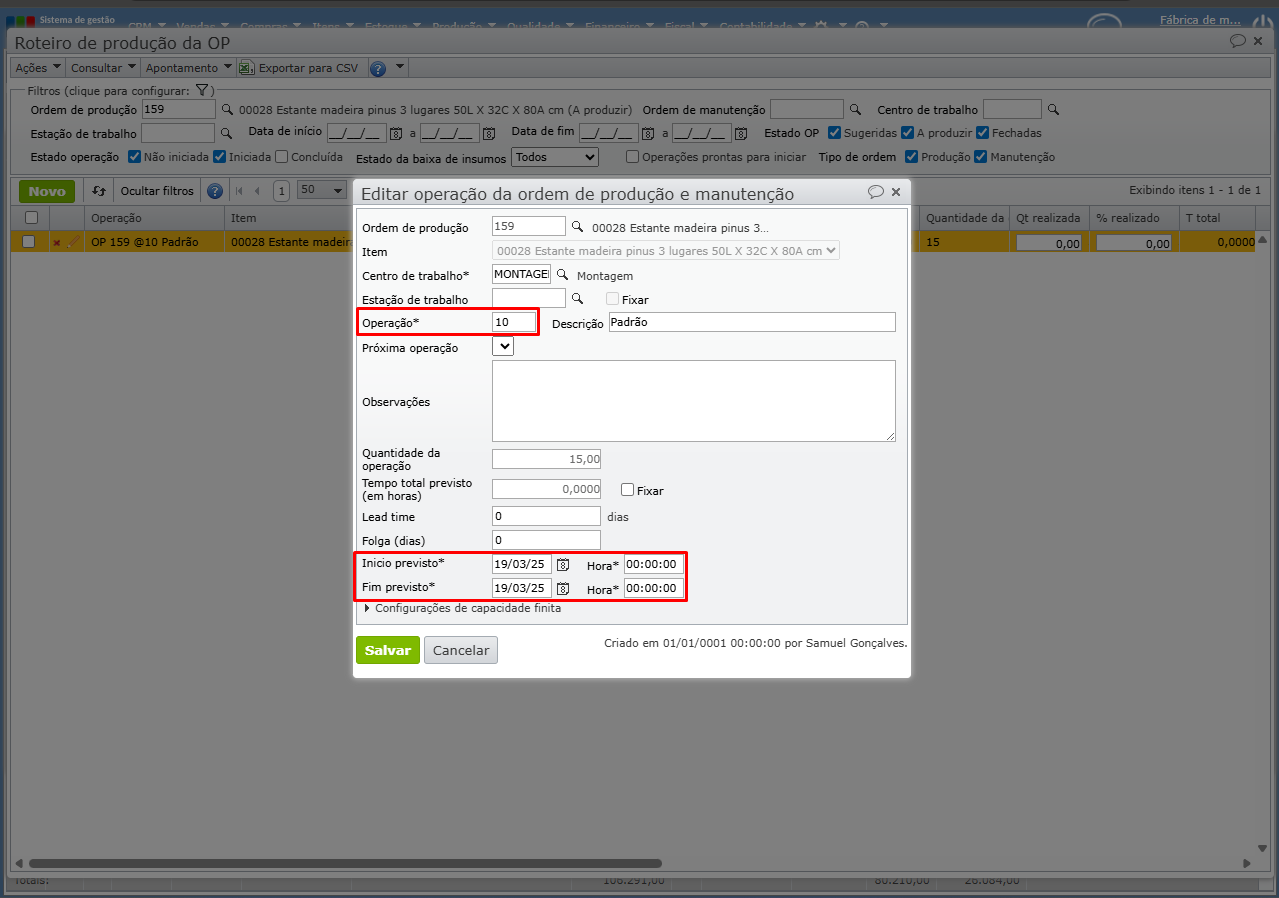
Task: Click Hora field of Início previsto
Action: pos(654,564)
